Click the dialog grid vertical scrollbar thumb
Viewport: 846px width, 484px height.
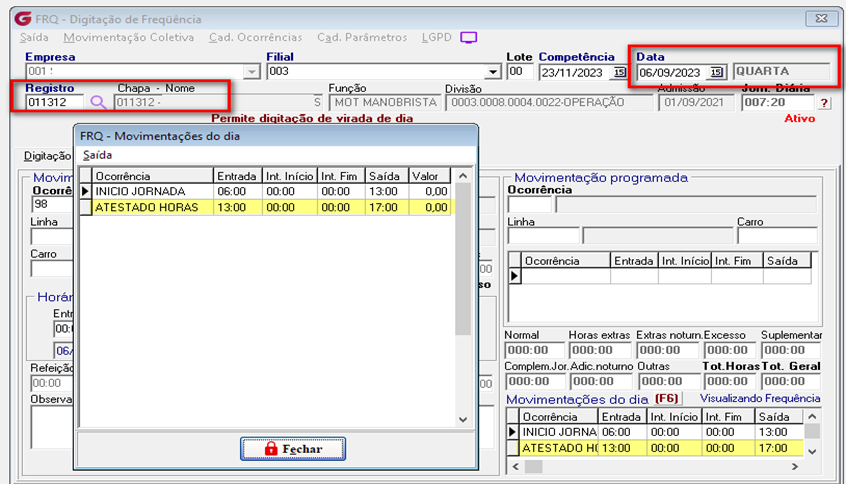pos(463,259)
